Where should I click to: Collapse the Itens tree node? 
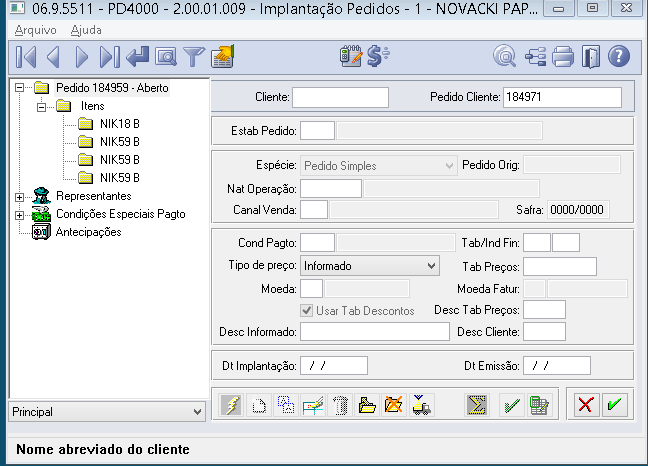[41, 107]
